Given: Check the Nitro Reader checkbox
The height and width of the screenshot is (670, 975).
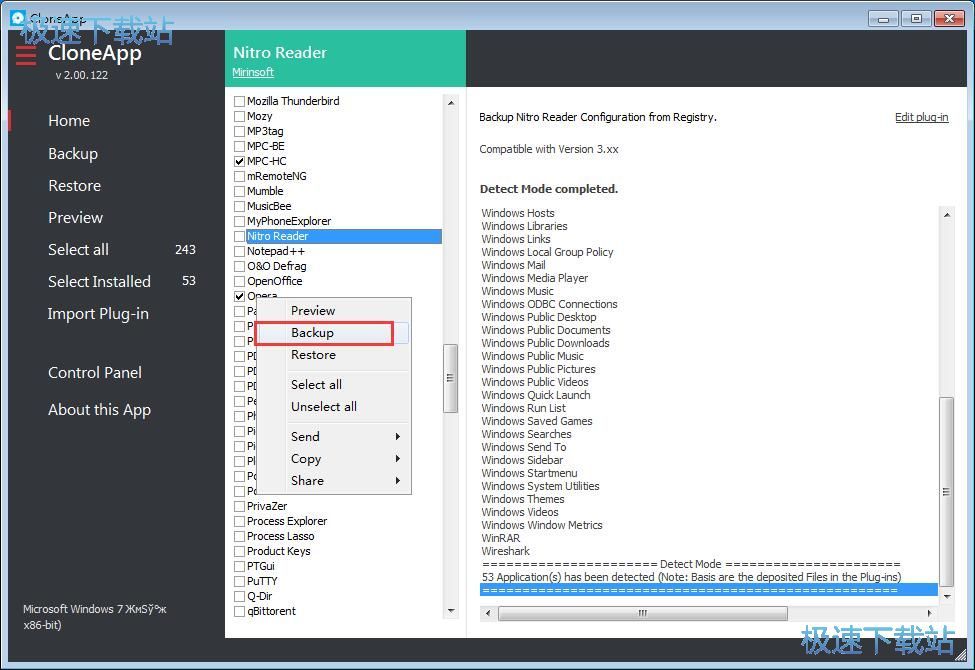Looking at the screenshot, I should click(x=239, y=236).
